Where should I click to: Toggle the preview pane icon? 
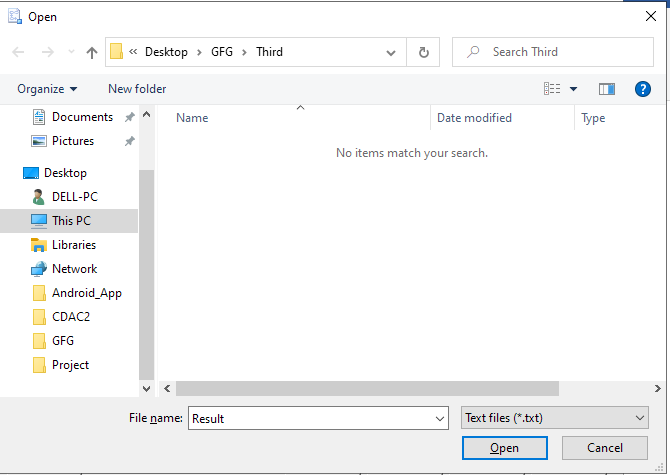tap(607, 89)
